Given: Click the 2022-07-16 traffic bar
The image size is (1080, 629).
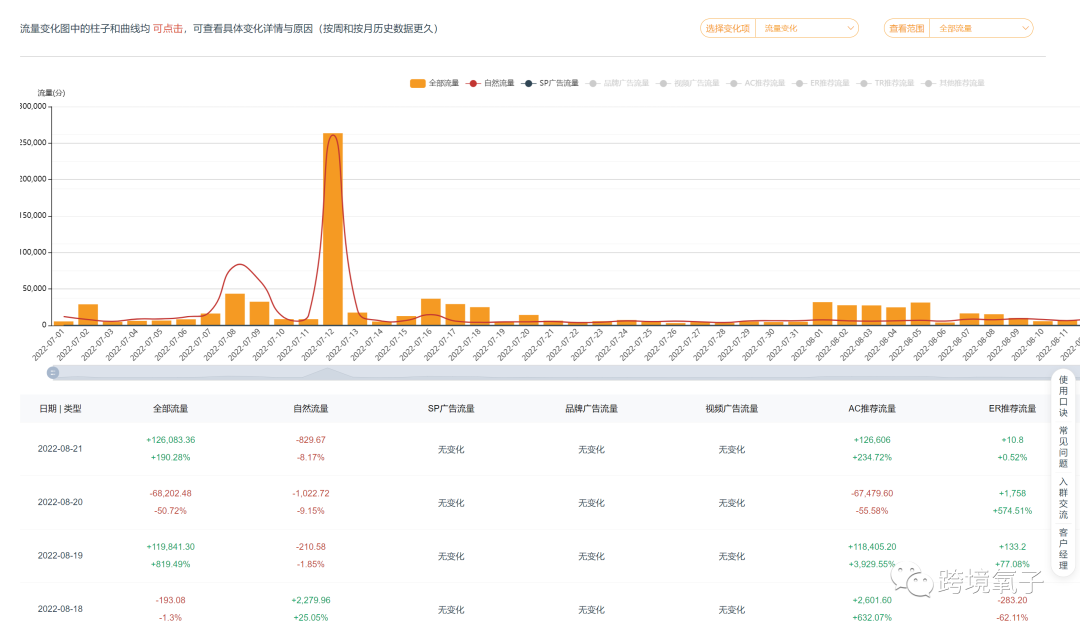Looking at the screenshot, I should coord(430,311).
